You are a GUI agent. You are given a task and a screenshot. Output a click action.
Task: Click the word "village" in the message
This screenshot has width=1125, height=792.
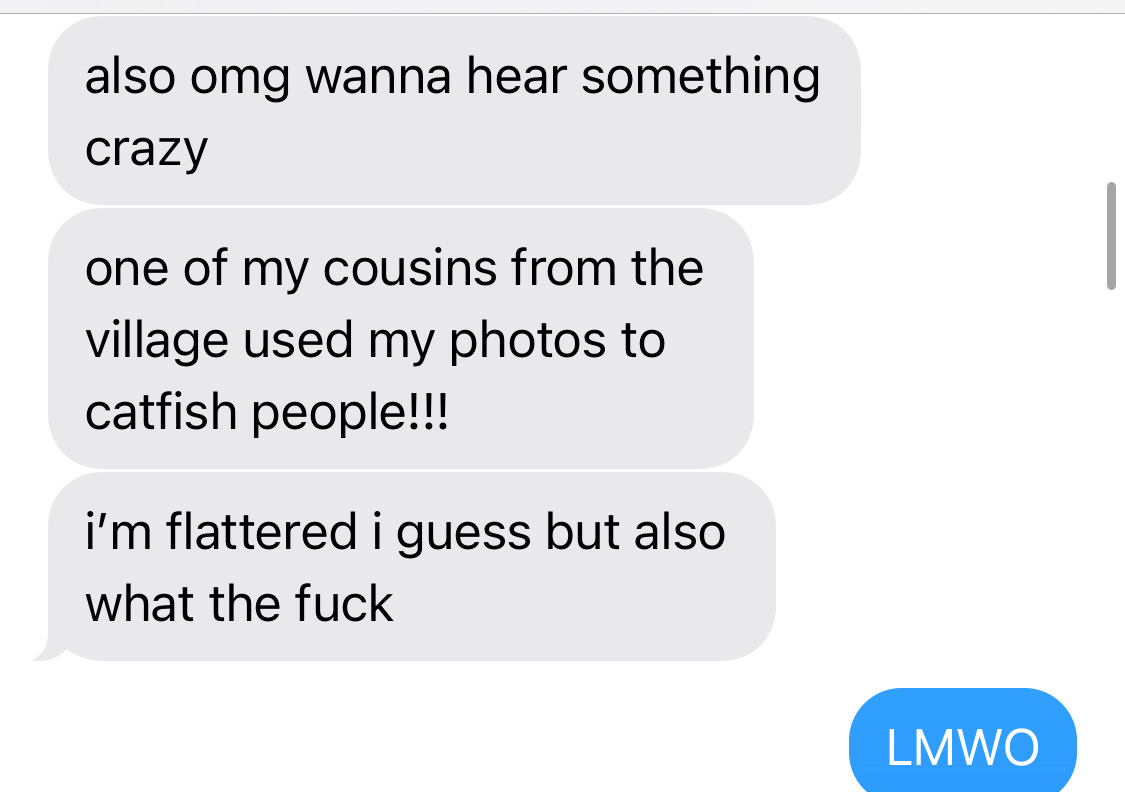157,341
